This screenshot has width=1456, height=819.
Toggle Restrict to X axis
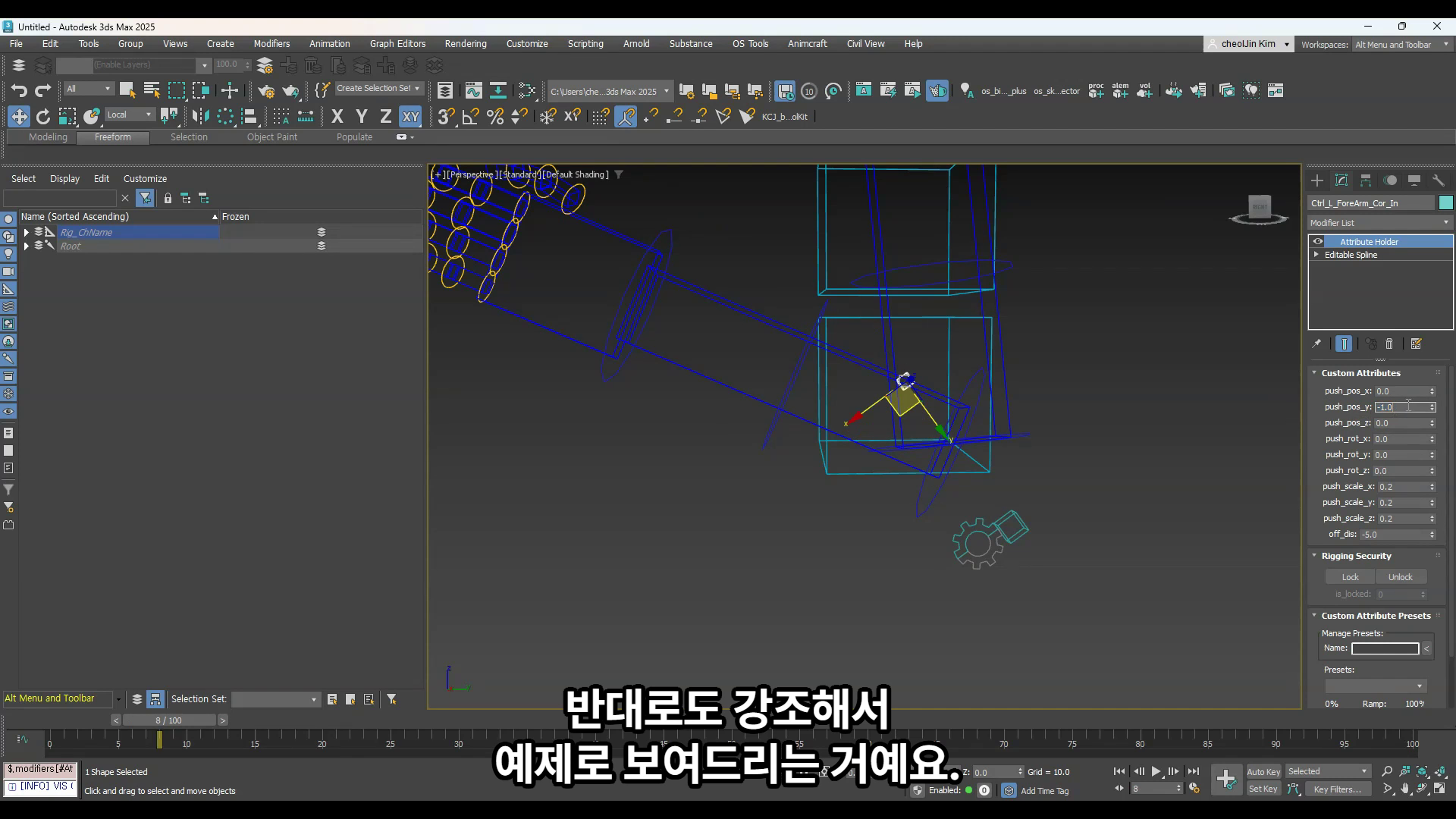[337, 117]
